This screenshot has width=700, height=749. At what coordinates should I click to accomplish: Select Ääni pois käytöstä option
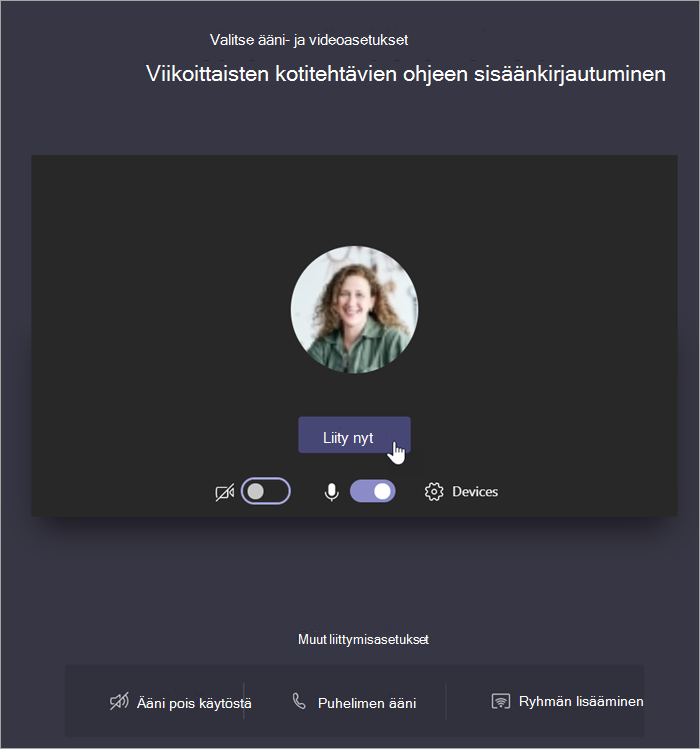pos(181,703)
